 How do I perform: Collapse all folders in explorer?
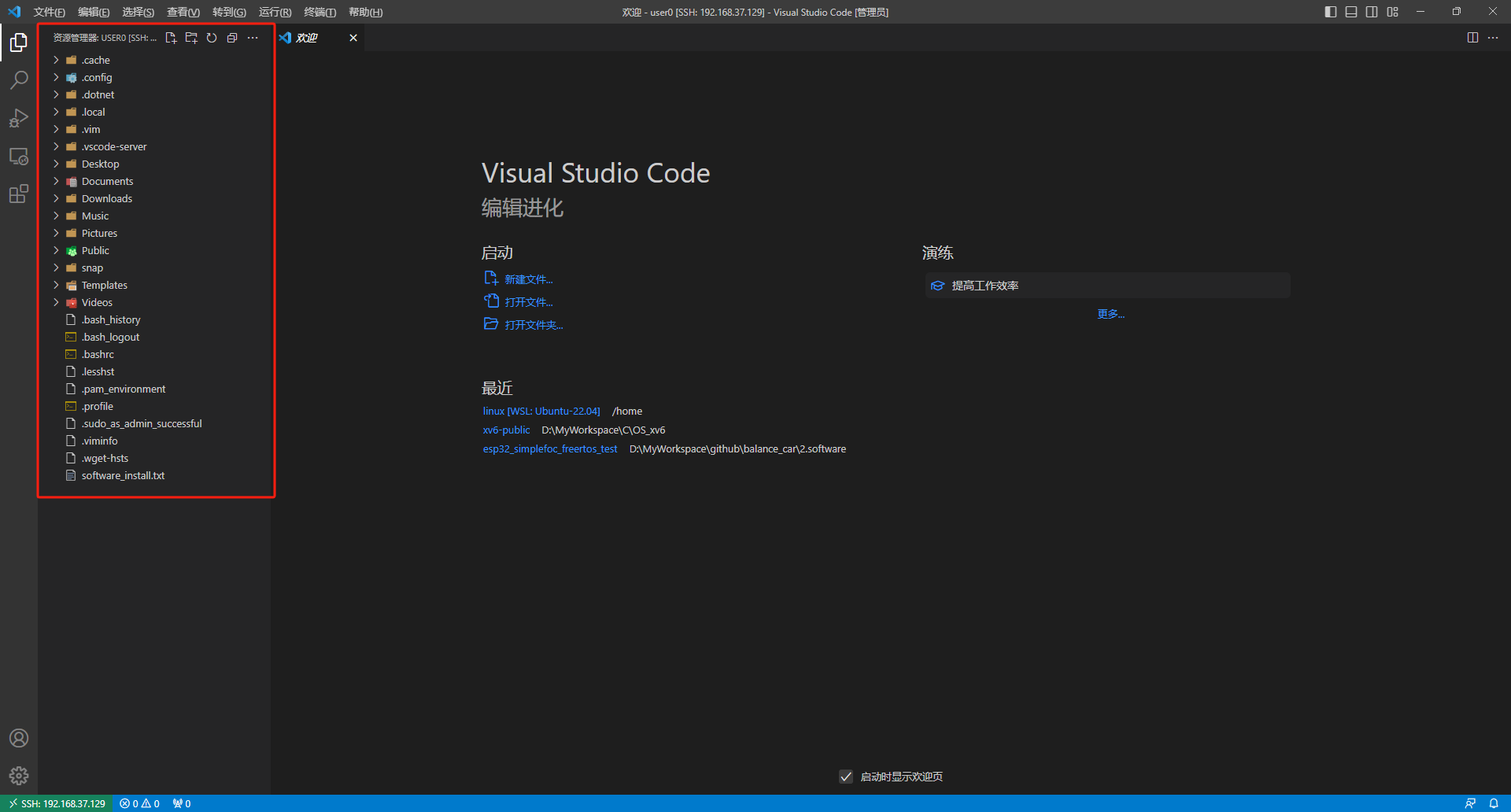click(232, 38)
